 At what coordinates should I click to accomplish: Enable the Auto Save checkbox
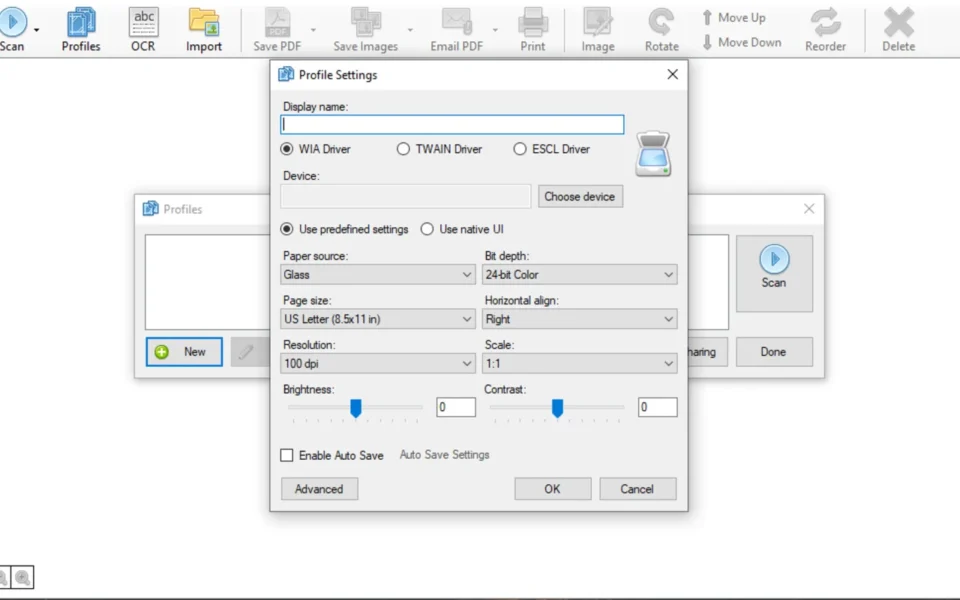click(x=287, y=455)
